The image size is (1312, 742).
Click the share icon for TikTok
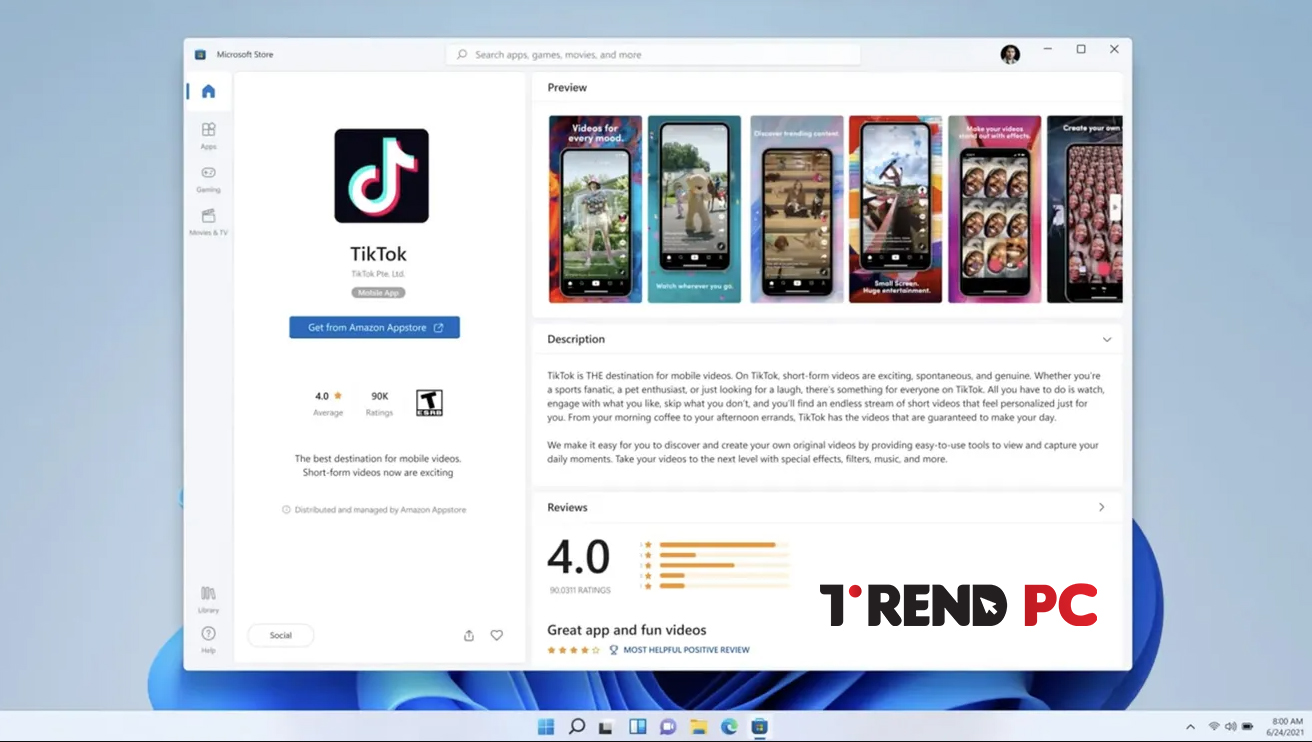coord(468,635)
